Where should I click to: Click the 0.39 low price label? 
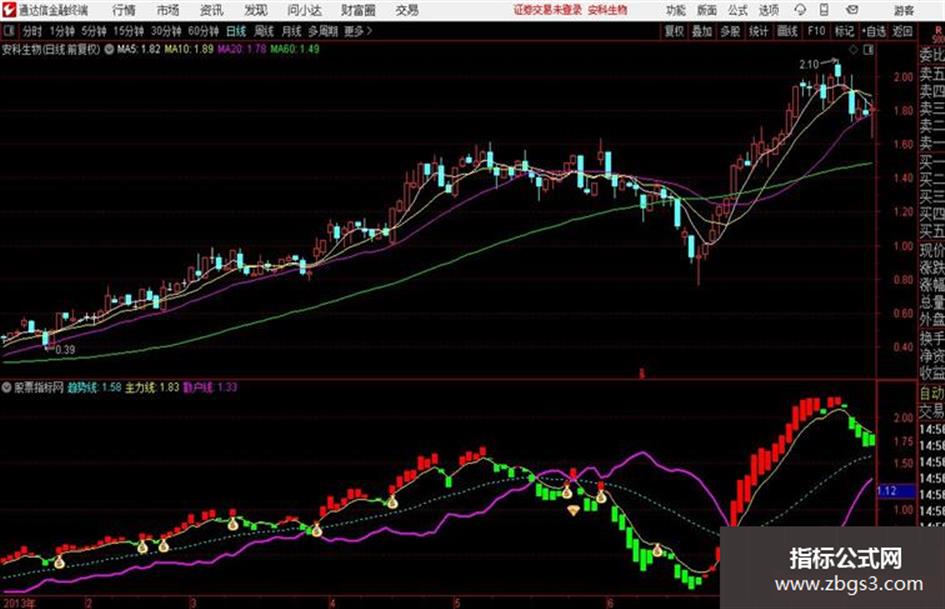[65, 350]
